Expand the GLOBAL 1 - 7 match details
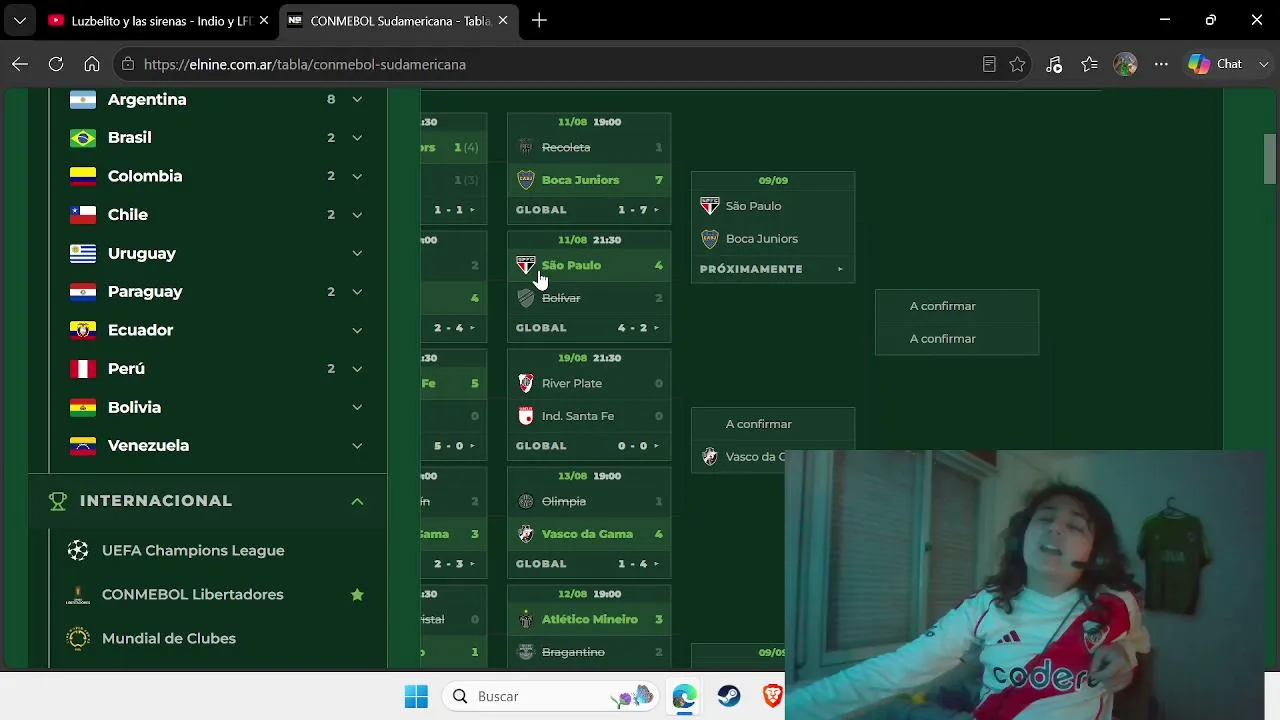Screen dimensions: 1280x720 589,210
